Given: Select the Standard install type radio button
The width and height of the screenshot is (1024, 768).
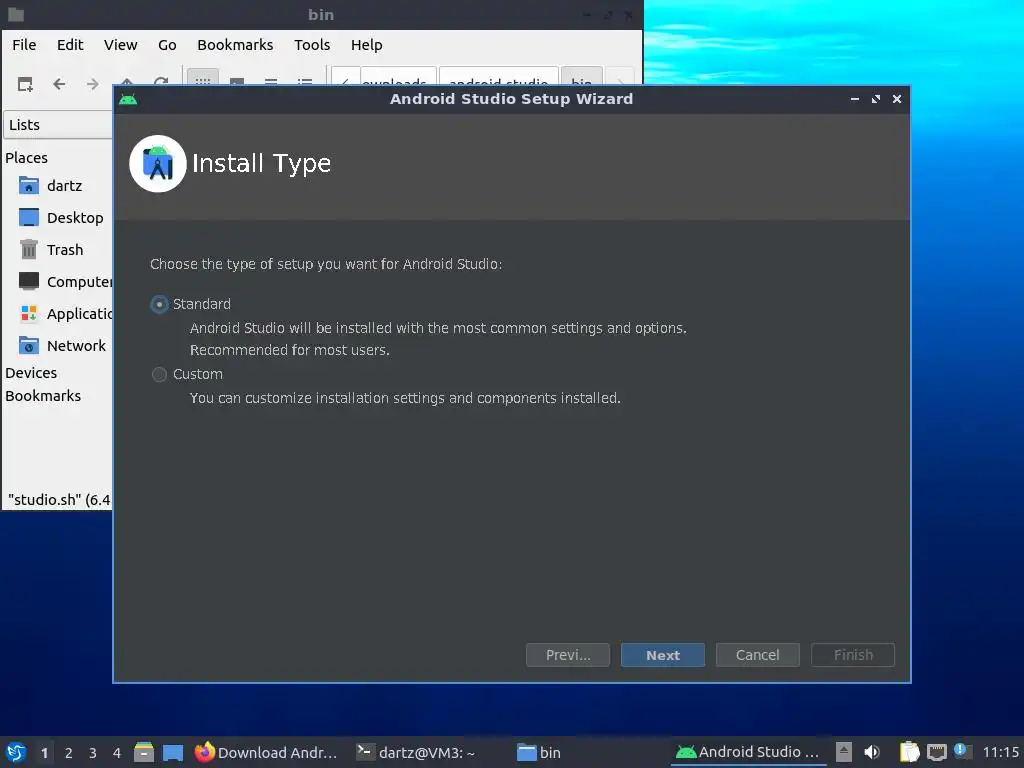Looking at the screenshot, I should tap(159, 304).
